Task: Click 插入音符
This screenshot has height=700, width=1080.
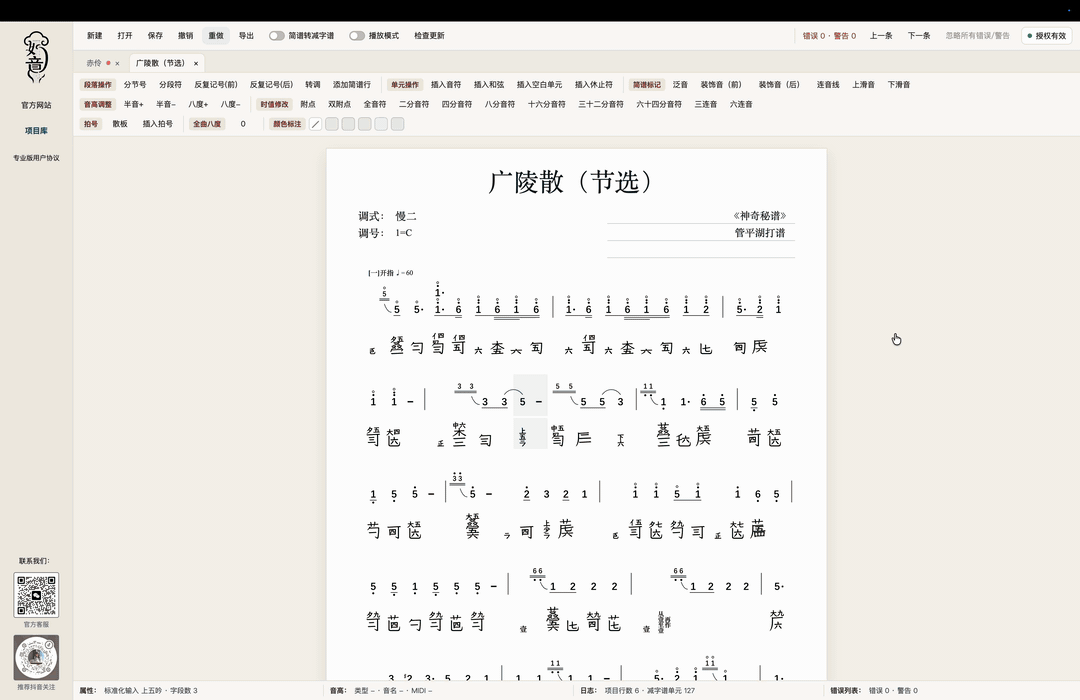Action: [446, 85]
